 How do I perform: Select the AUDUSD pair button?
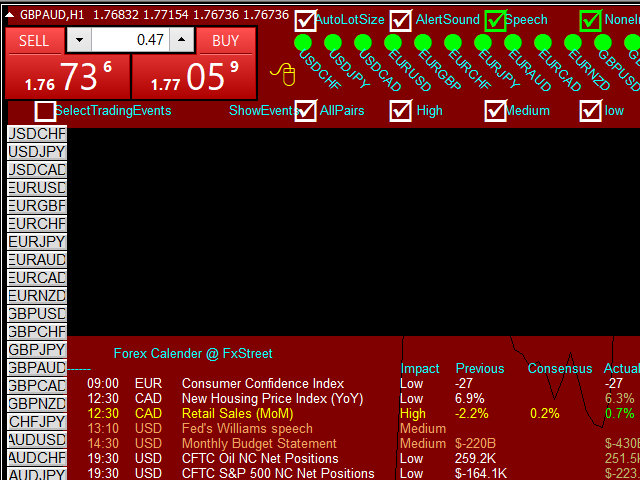[x=37, y=440]
